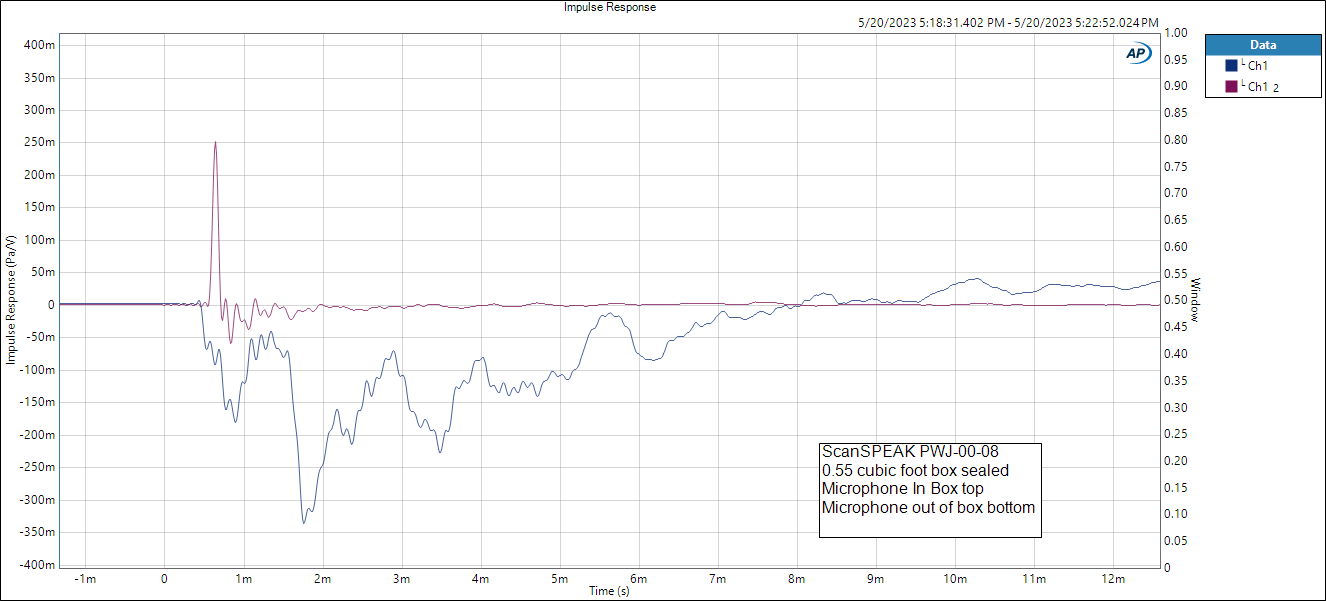Click the 0.55 cubic foot box sealed text
The width and height of the screenshot is (1326, 601).
pyautogui.click(x=916, y=470)
